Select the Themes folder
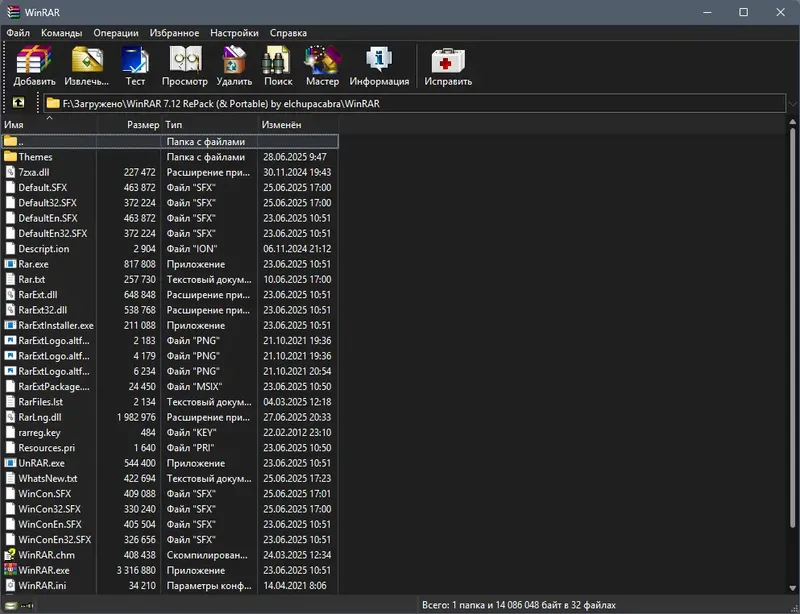This screenshot has height=614, width=800. click(170, 157)
